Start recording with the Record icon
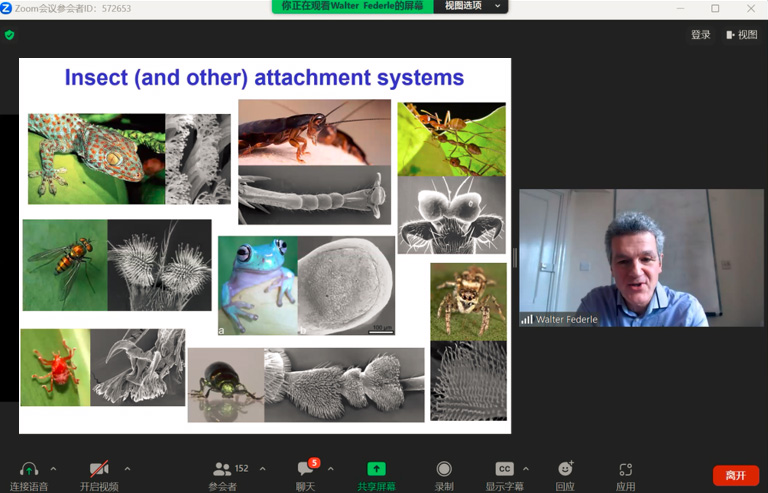The image size is (768, 493). (x=444, y=469)
